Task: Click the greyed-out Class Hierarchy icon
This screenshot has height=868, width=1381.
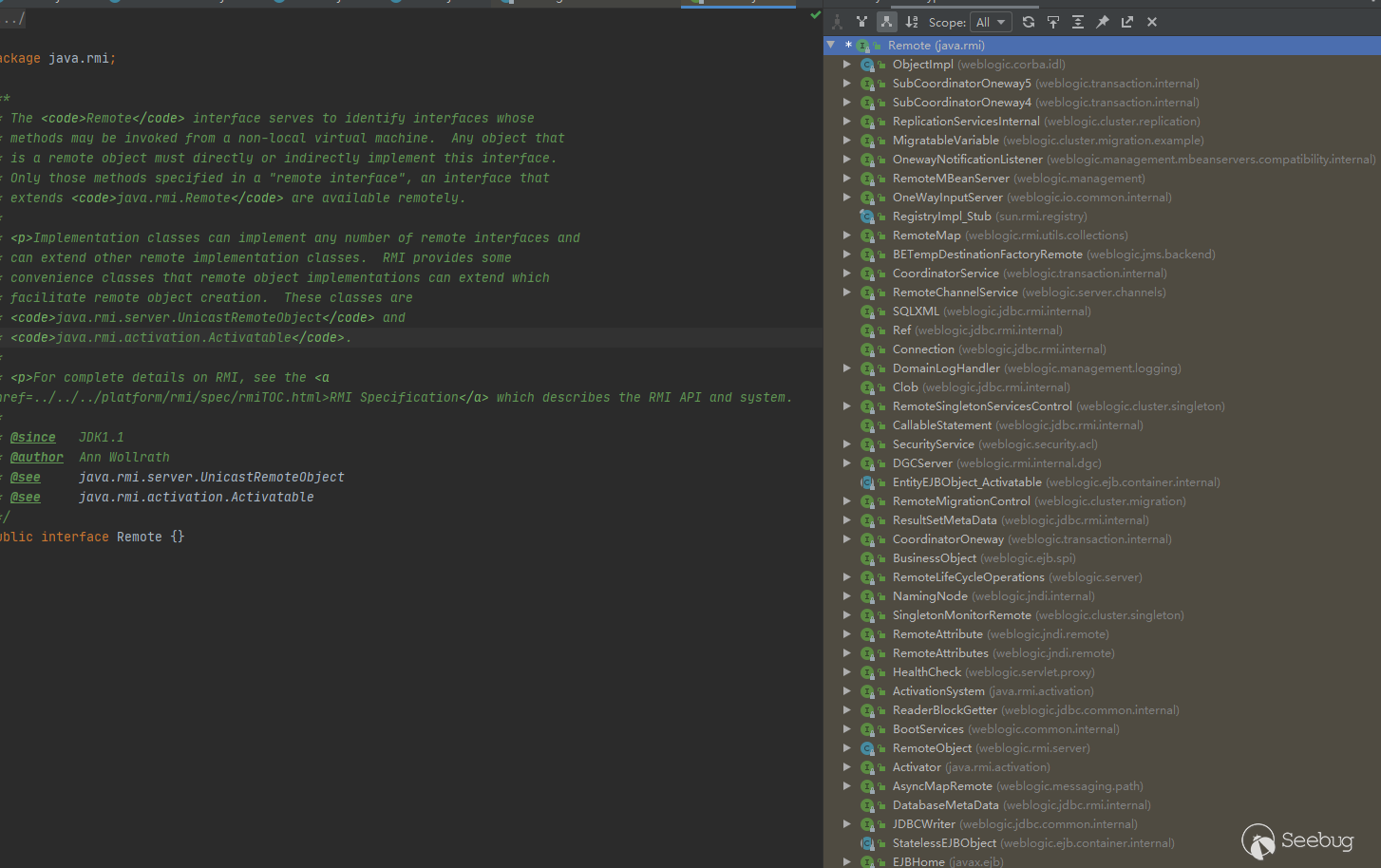Action: 837,22
